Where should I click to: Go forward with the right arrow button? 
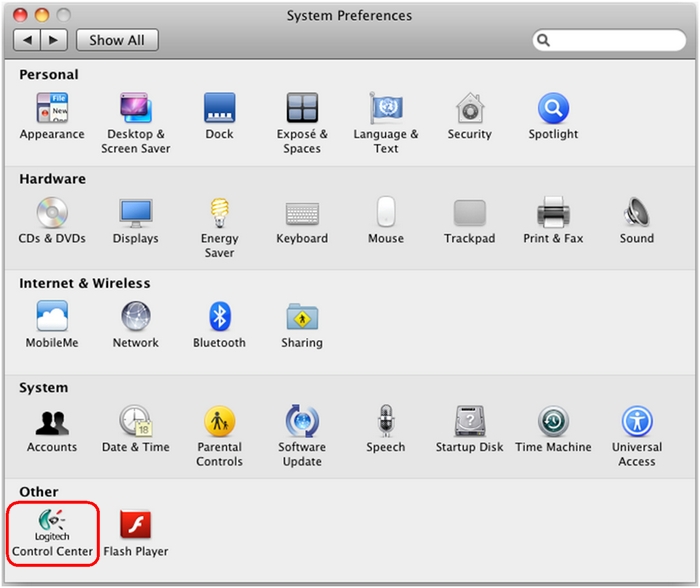(54, 40)
